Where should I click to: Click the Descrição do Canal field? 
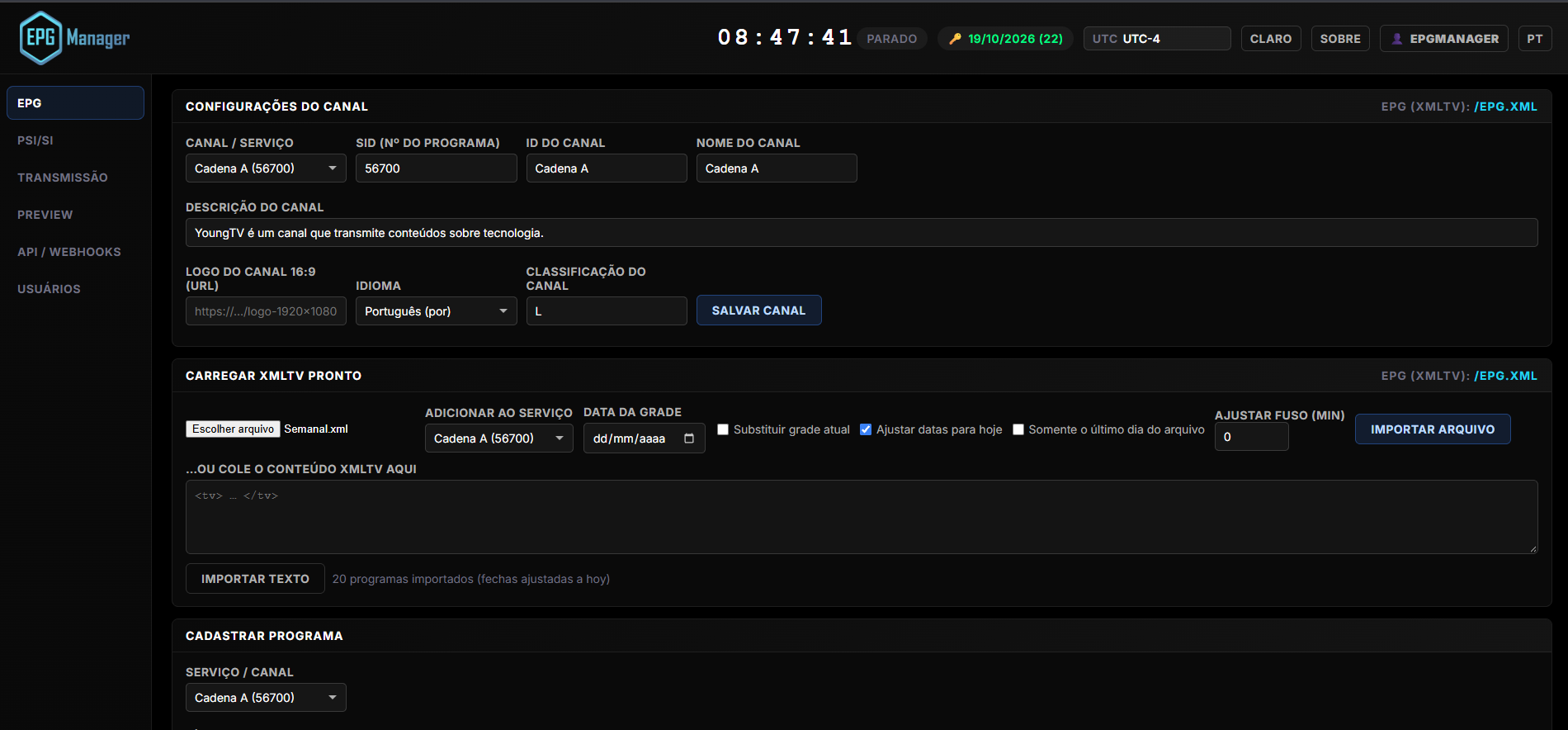pyautogui.click(x=862, y=233)
